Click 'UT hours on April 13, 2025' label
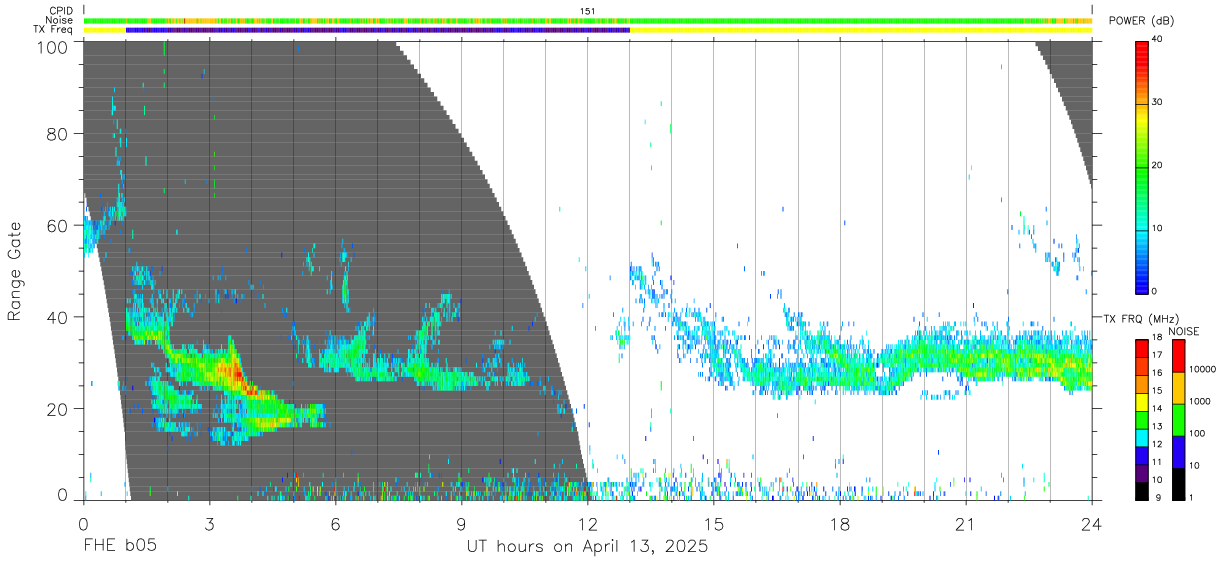Viewport: 1228px width, 567px height. tap(587, 547)
